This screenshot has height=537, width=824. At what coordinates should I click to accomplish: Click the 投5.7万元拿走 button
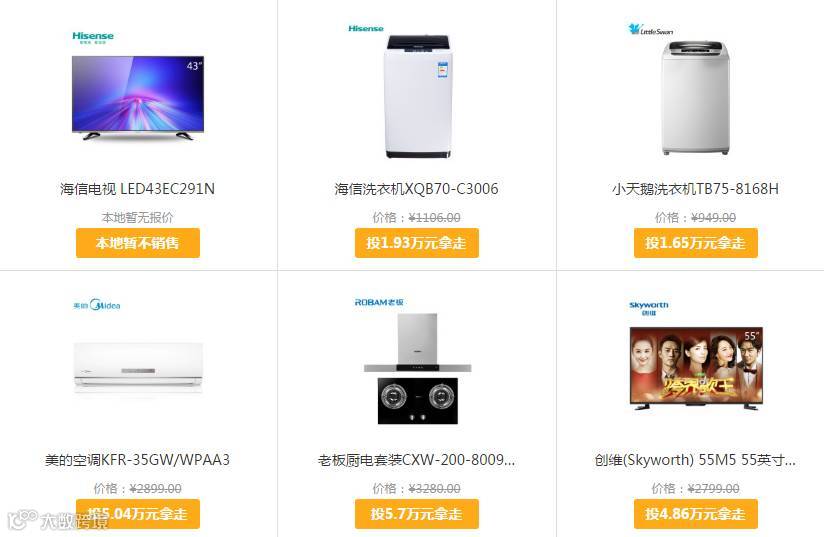[x=417, y=513]
